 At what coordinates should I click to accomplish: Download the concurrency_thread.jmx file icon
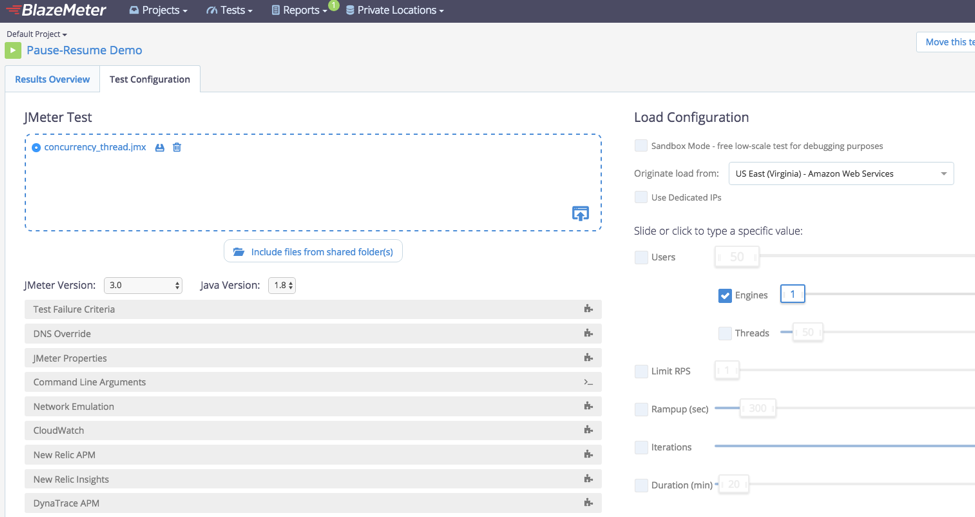160,148
